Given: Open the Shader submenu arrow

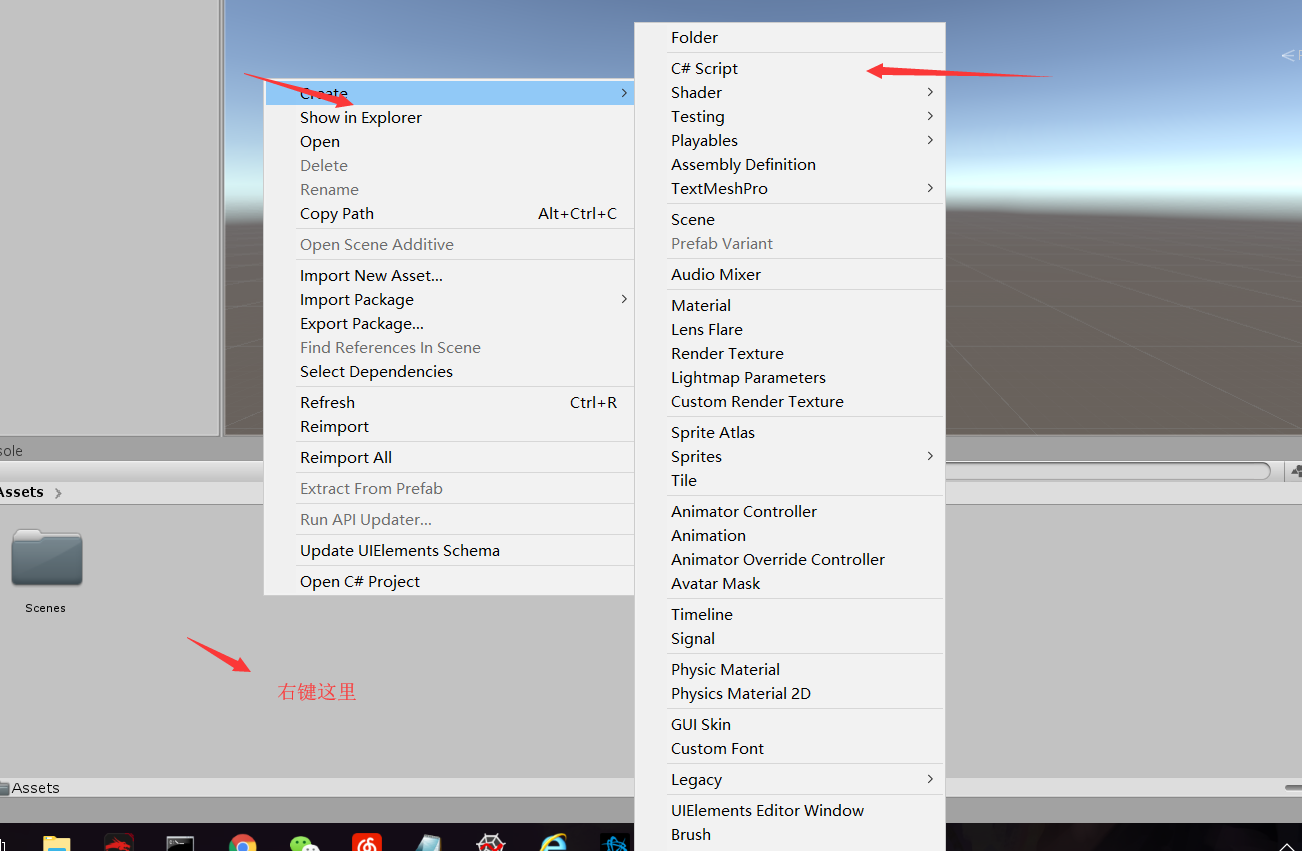Looking at the screenshot, I should (x=929, y=92).
